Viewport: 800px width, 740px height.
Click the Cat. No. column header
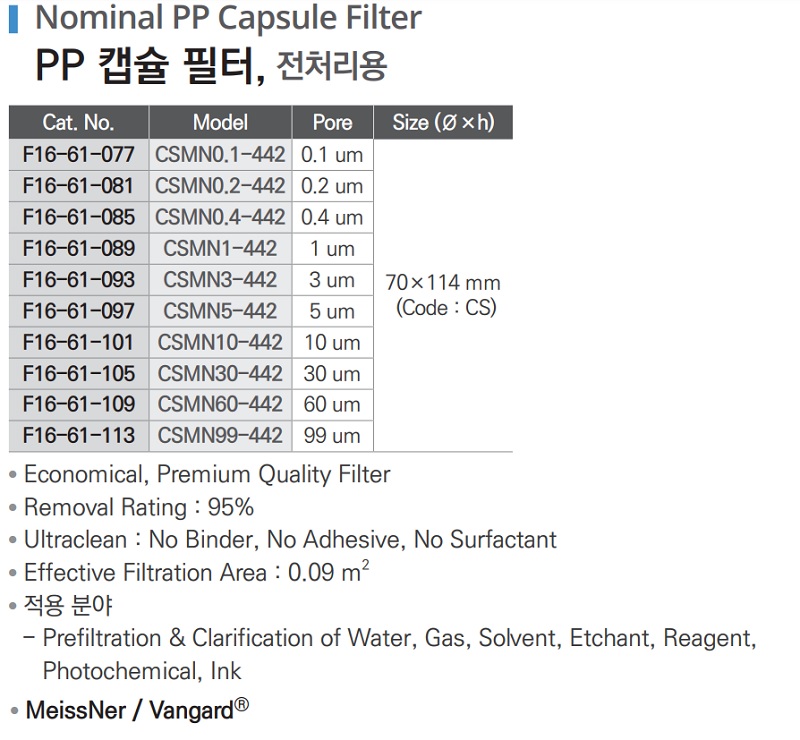78,123
